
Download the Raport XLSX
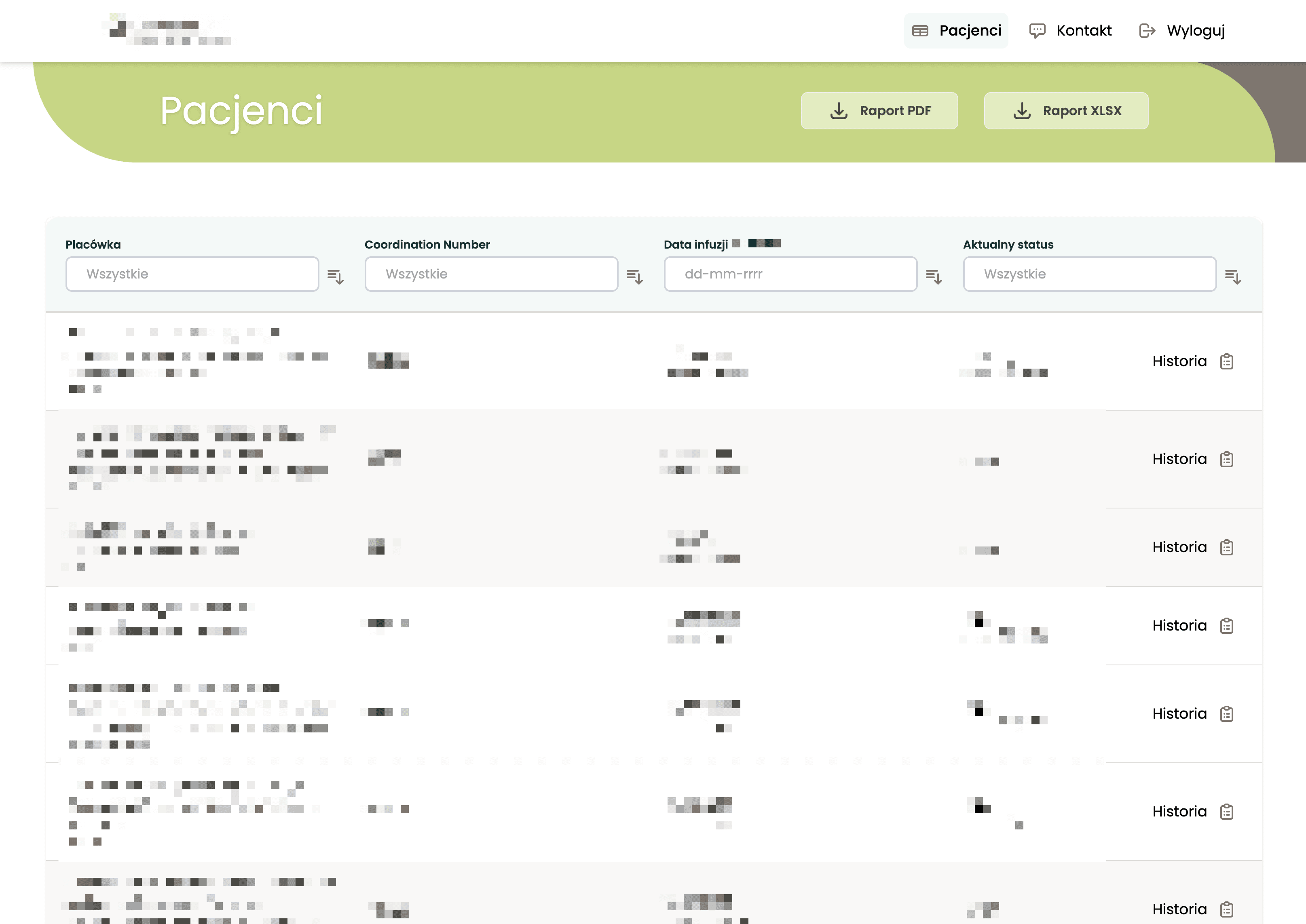[x=1066, y=111]
